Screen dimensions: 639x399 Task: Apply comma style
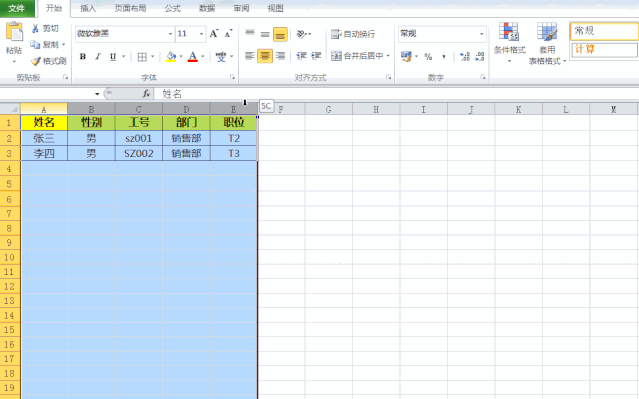[443, 57]
